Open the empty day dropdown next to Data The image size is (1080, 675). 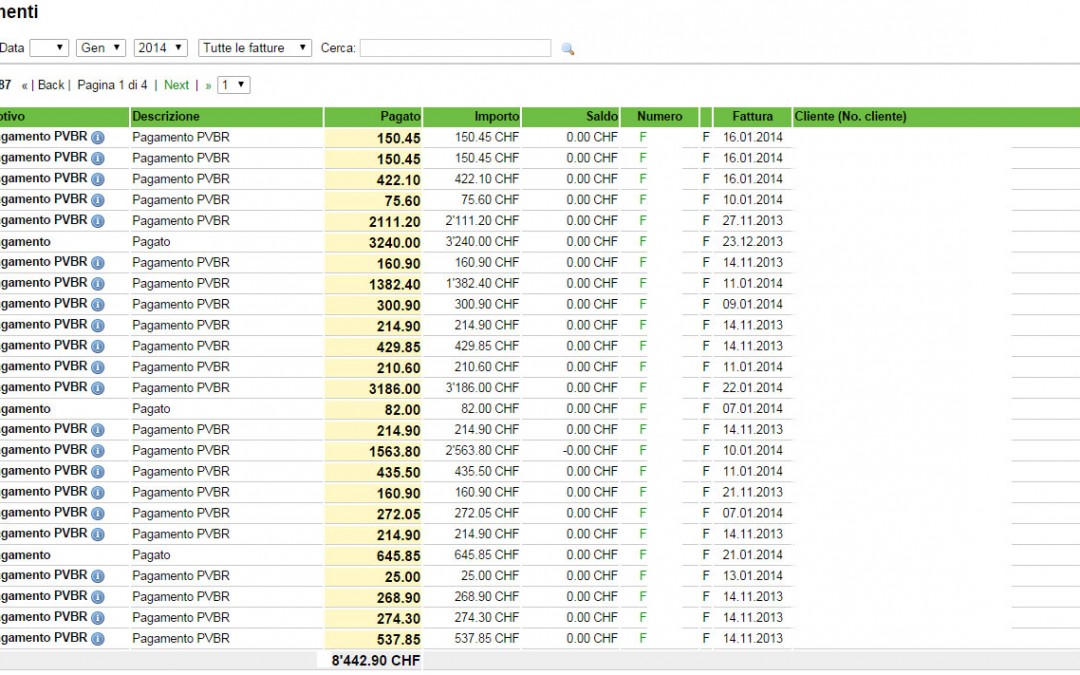(49, 48)
